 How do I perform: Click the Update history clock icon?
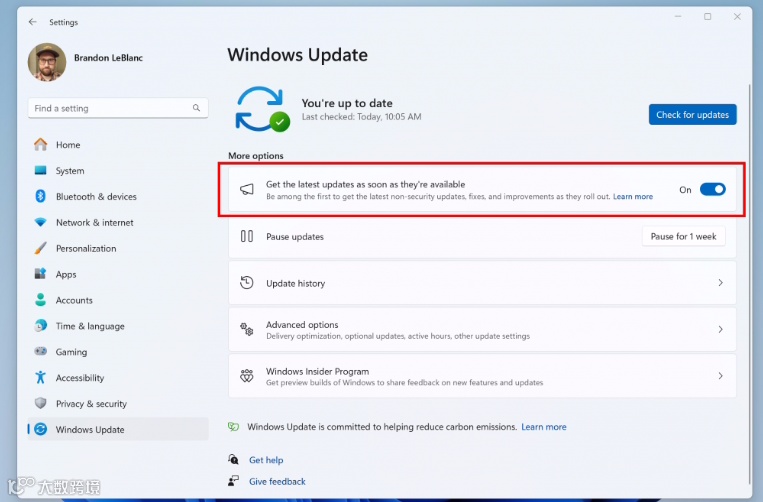click(247, 283)
